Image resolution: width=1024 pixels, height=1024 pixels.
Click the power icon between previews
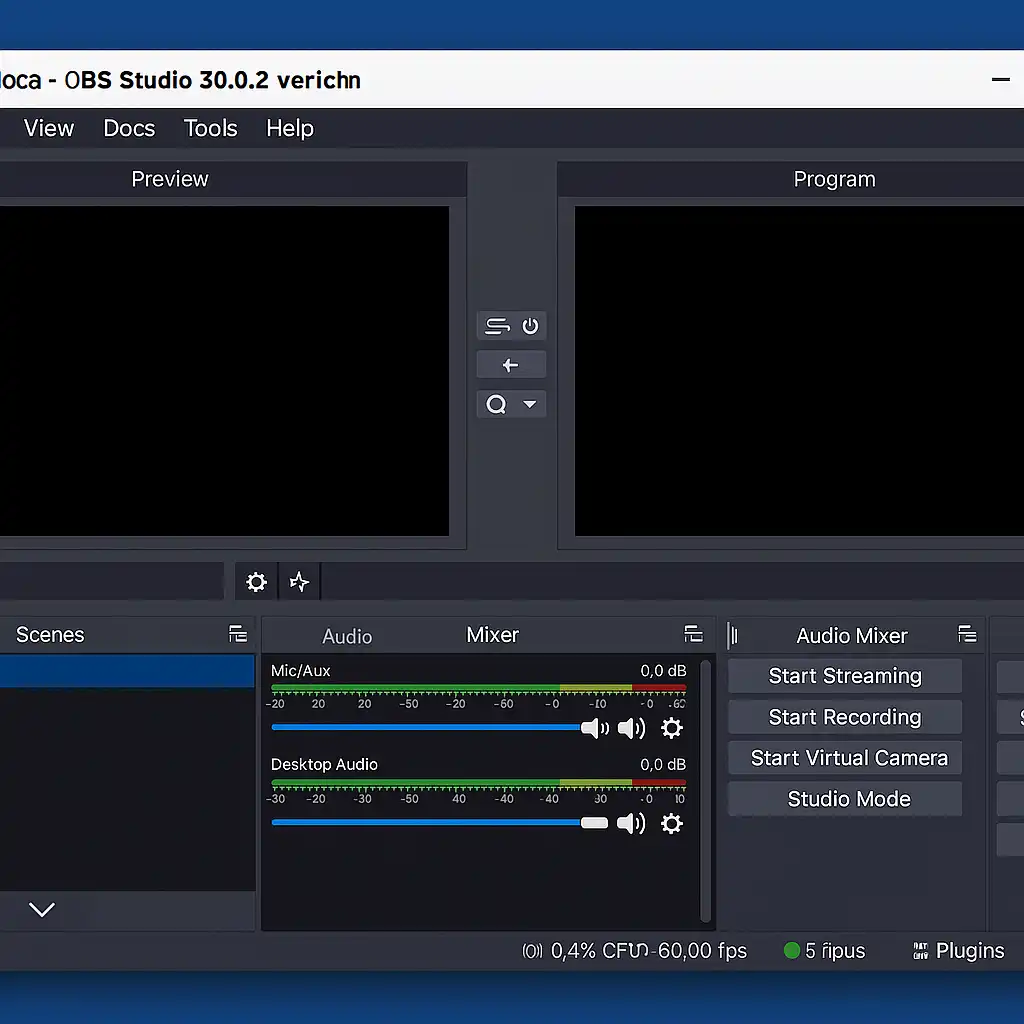[530, 326]
